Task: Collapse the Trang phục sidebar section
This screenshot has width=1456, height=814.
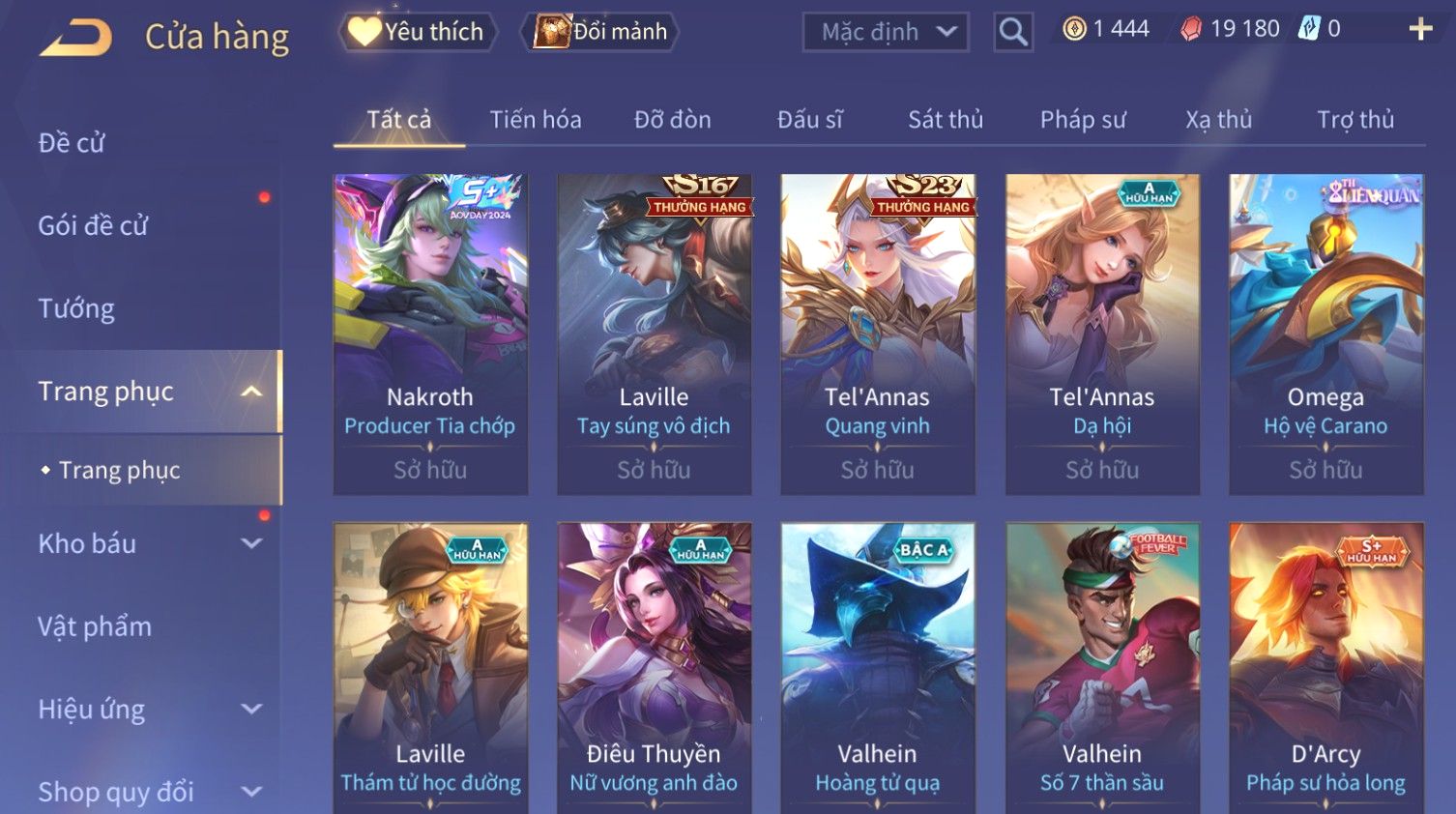Action: 251,392
